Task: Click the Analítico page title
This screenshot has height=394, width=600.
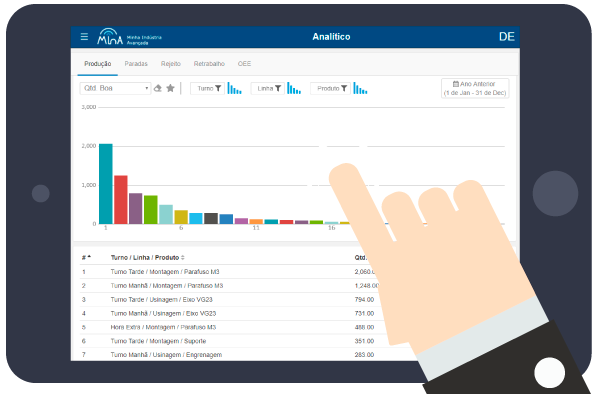Action: click(x=331, y=37)
